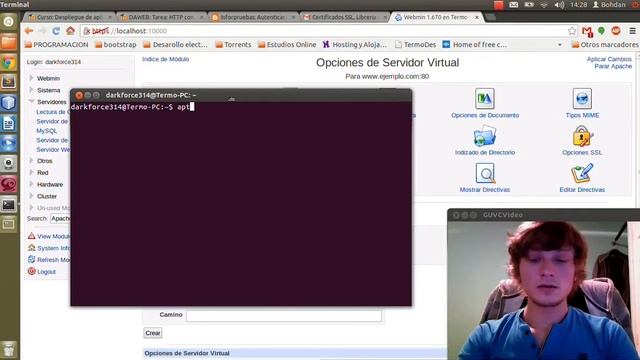
Task: Open Torrents bookmark folder
Action: click(x=233, y=44)
